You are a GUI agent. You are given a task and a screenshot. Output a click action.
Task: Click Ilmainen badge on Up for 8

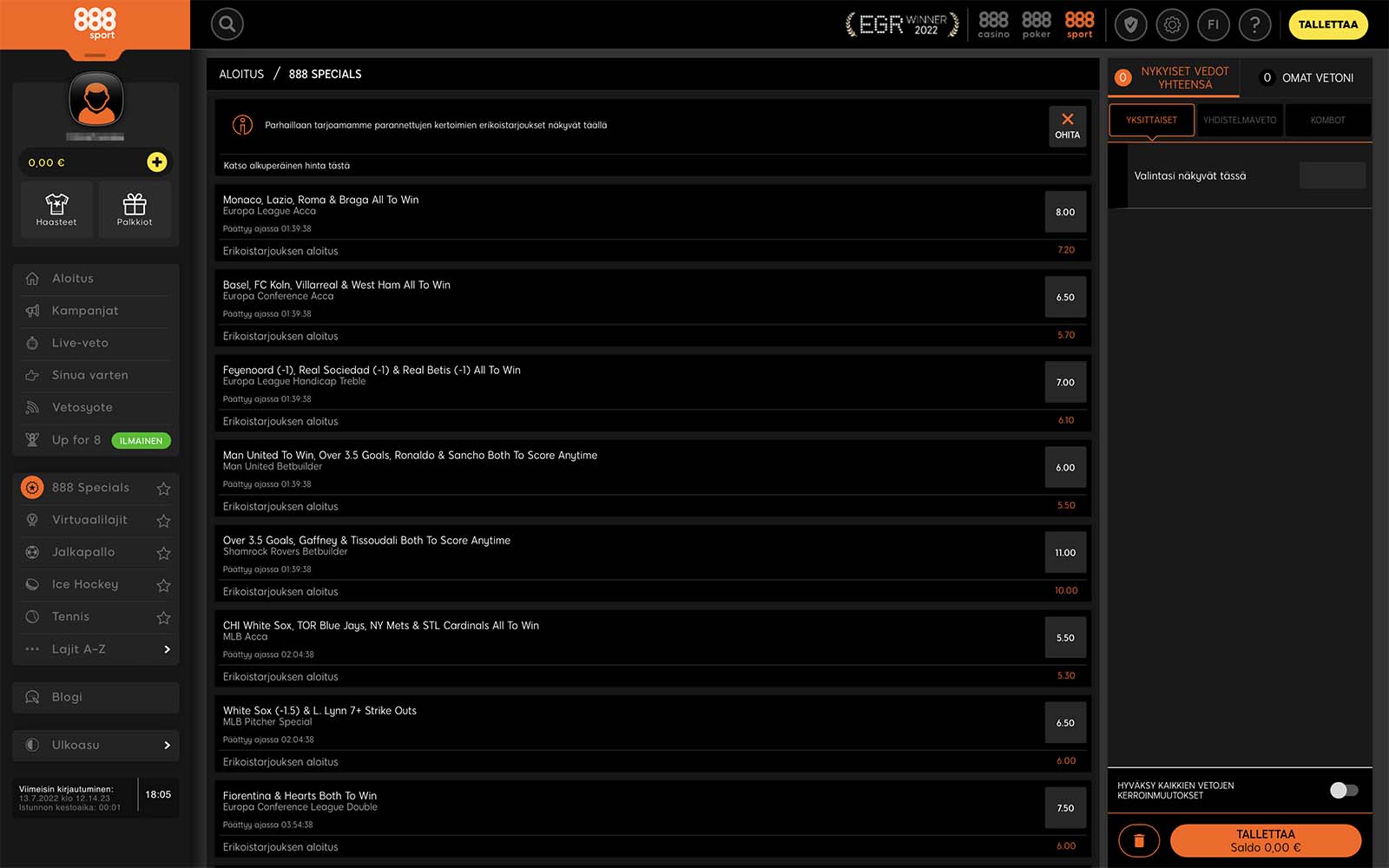tap(141, 441)
